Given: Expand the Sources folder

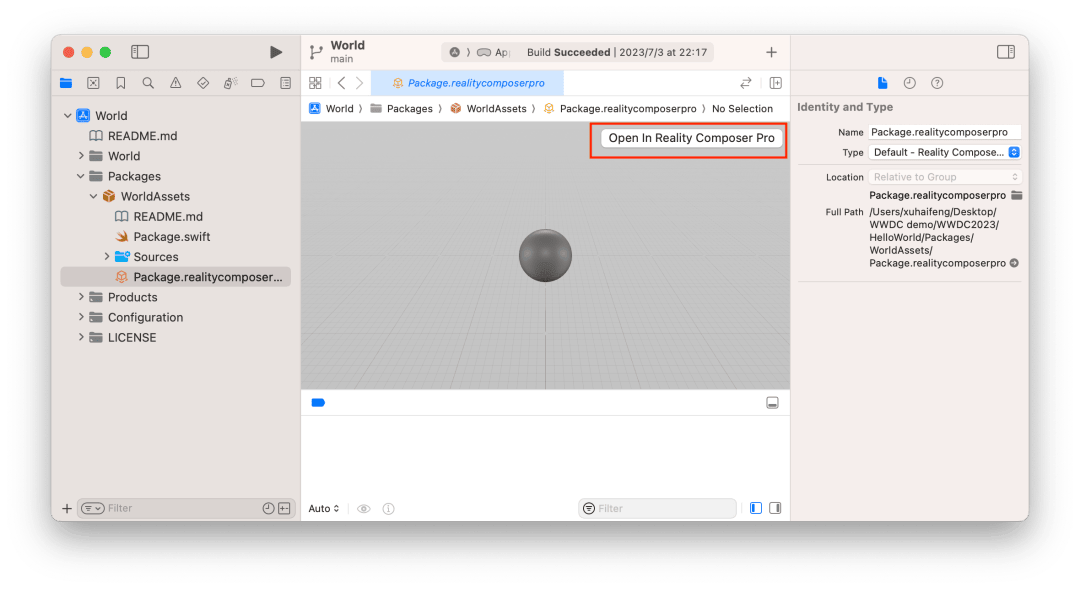Looking at the screenshot, I should click(107, 256).
